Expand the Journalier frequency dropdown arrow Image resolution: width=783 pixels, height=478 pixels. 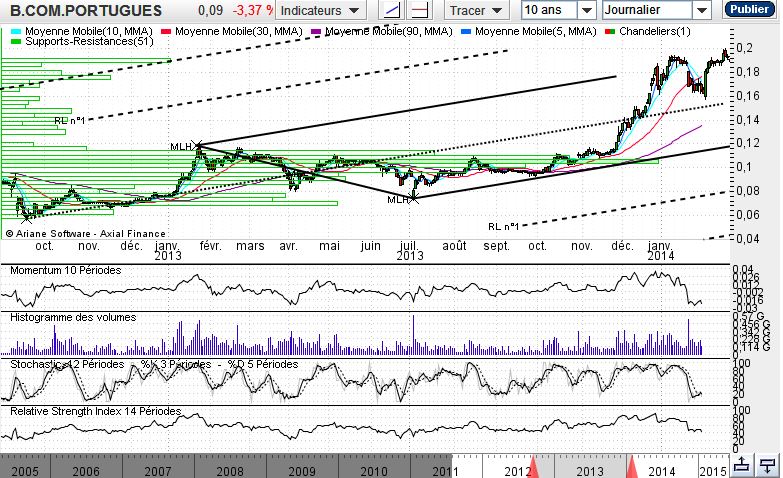pos(702,10)
